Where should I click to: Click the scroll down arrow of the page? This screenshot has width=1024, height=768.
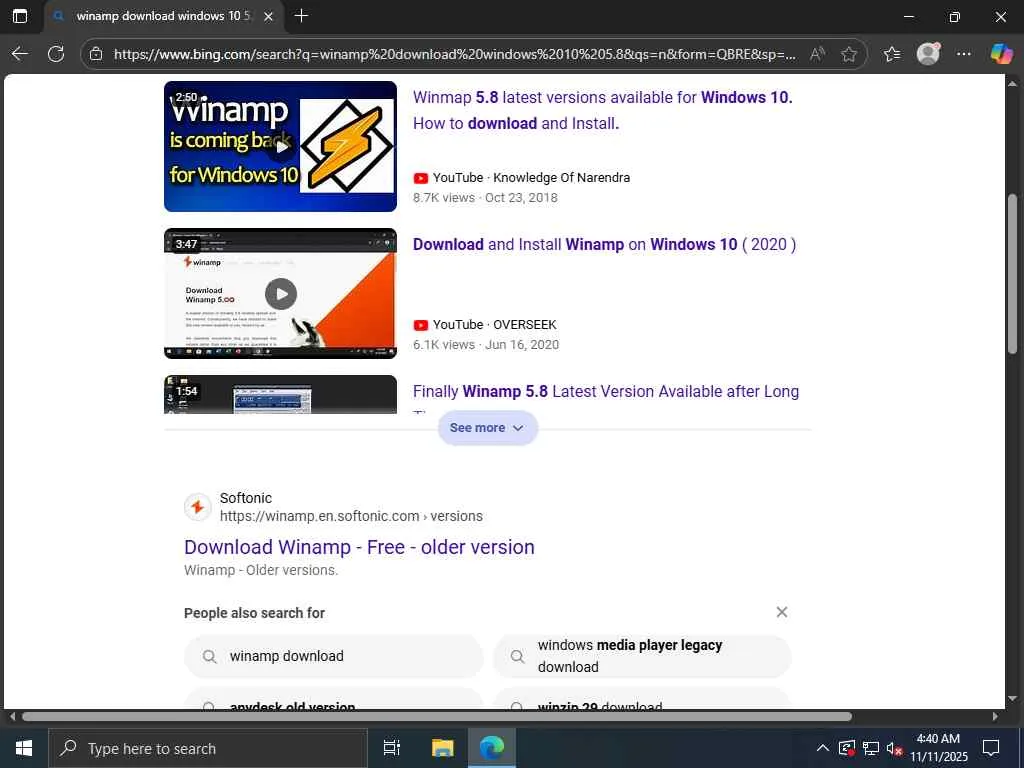tap(1012, 699)
